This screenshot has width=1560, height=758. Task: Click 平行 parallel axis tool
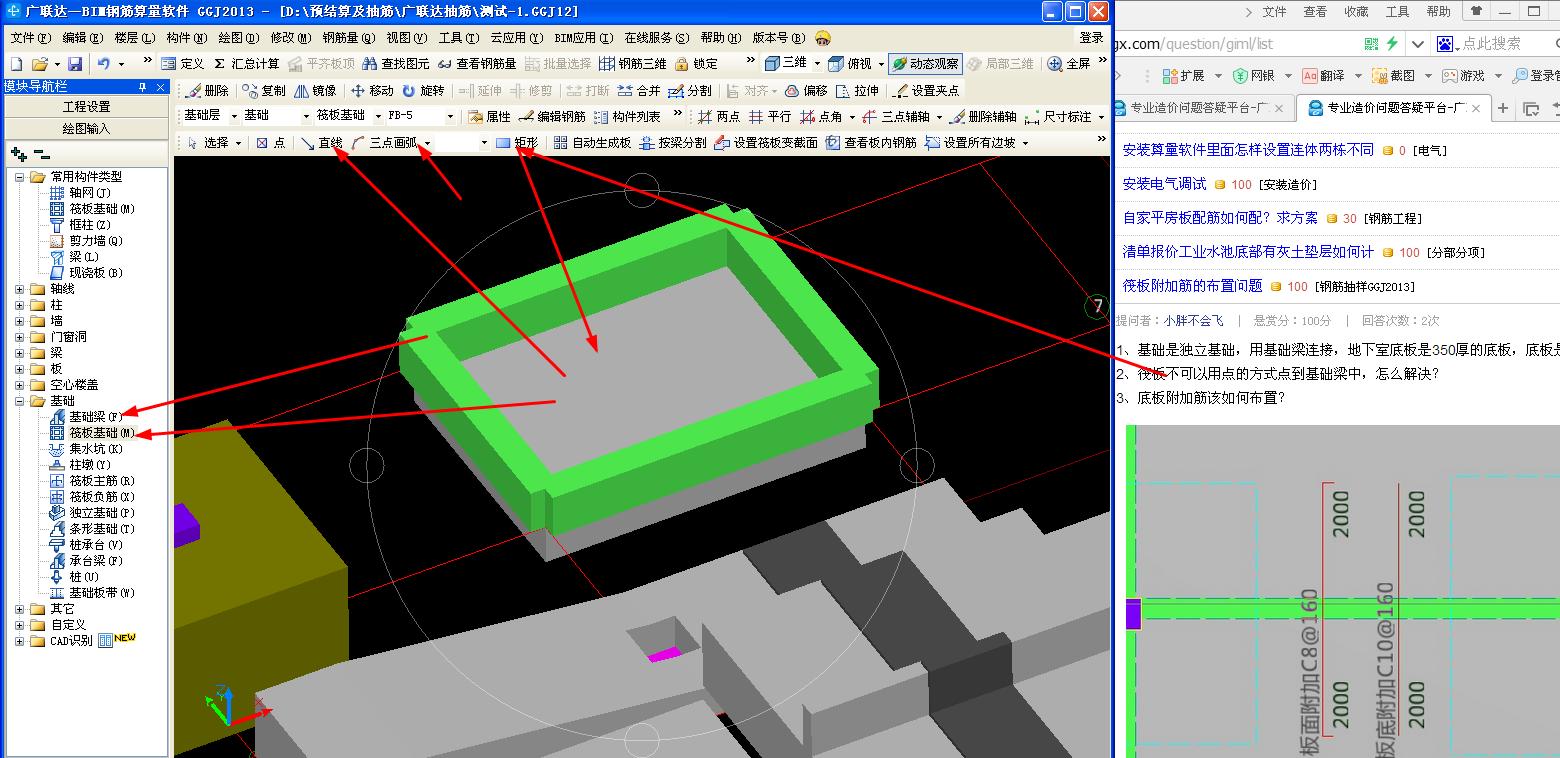pos(770,116)
